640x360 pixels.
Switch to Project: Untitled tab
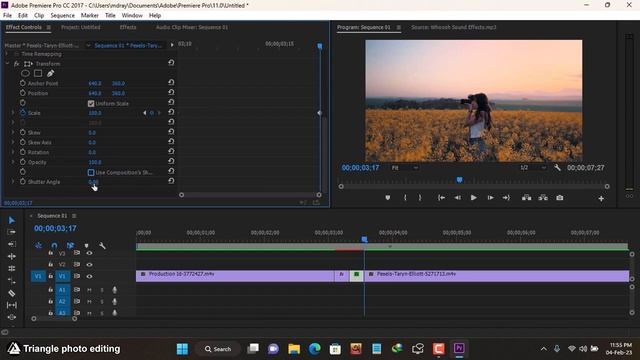80,27
